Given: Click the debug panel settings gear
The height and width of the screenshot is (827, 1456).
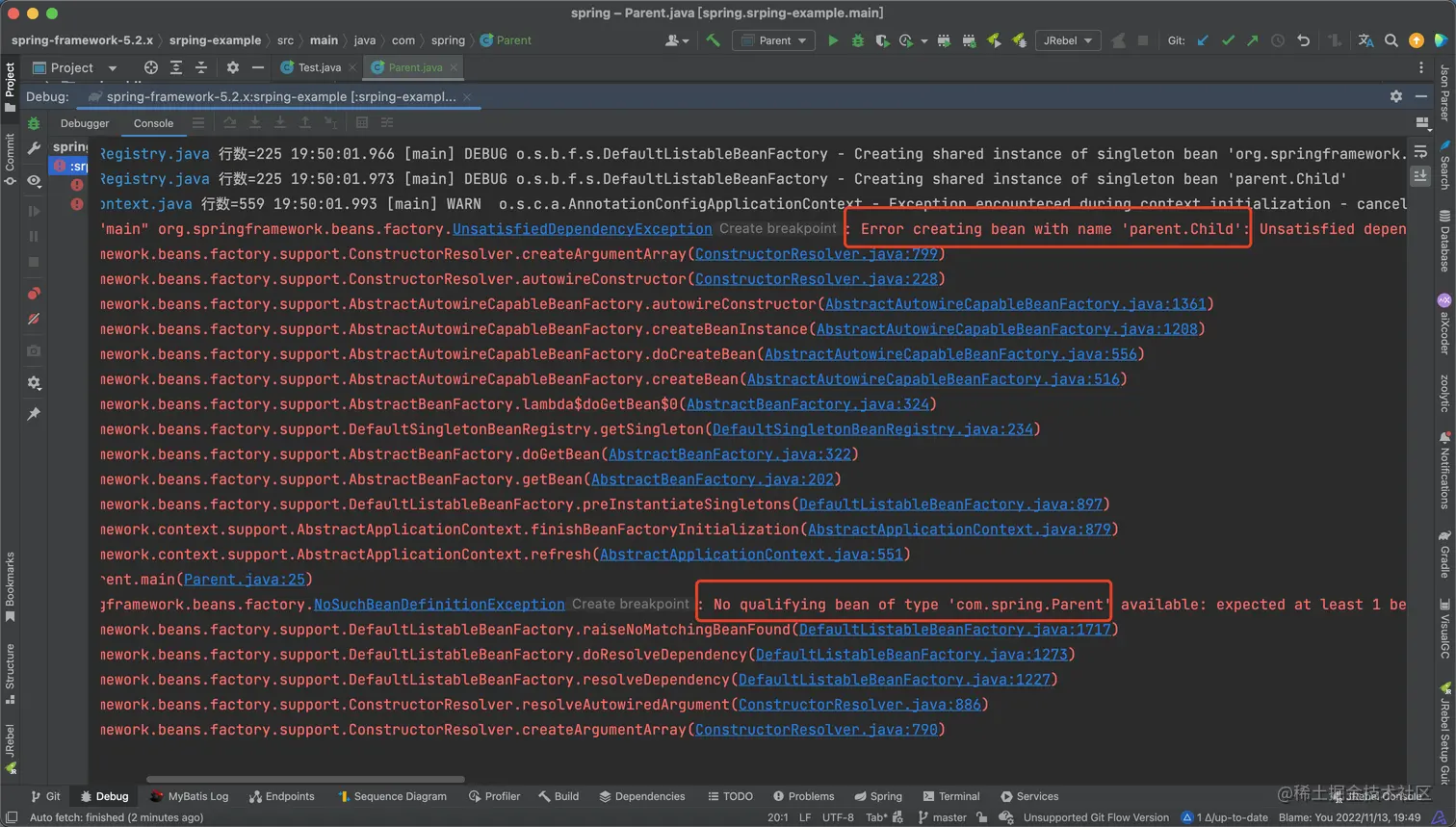Looking at the screenshot, I should (x=34, y=383).
